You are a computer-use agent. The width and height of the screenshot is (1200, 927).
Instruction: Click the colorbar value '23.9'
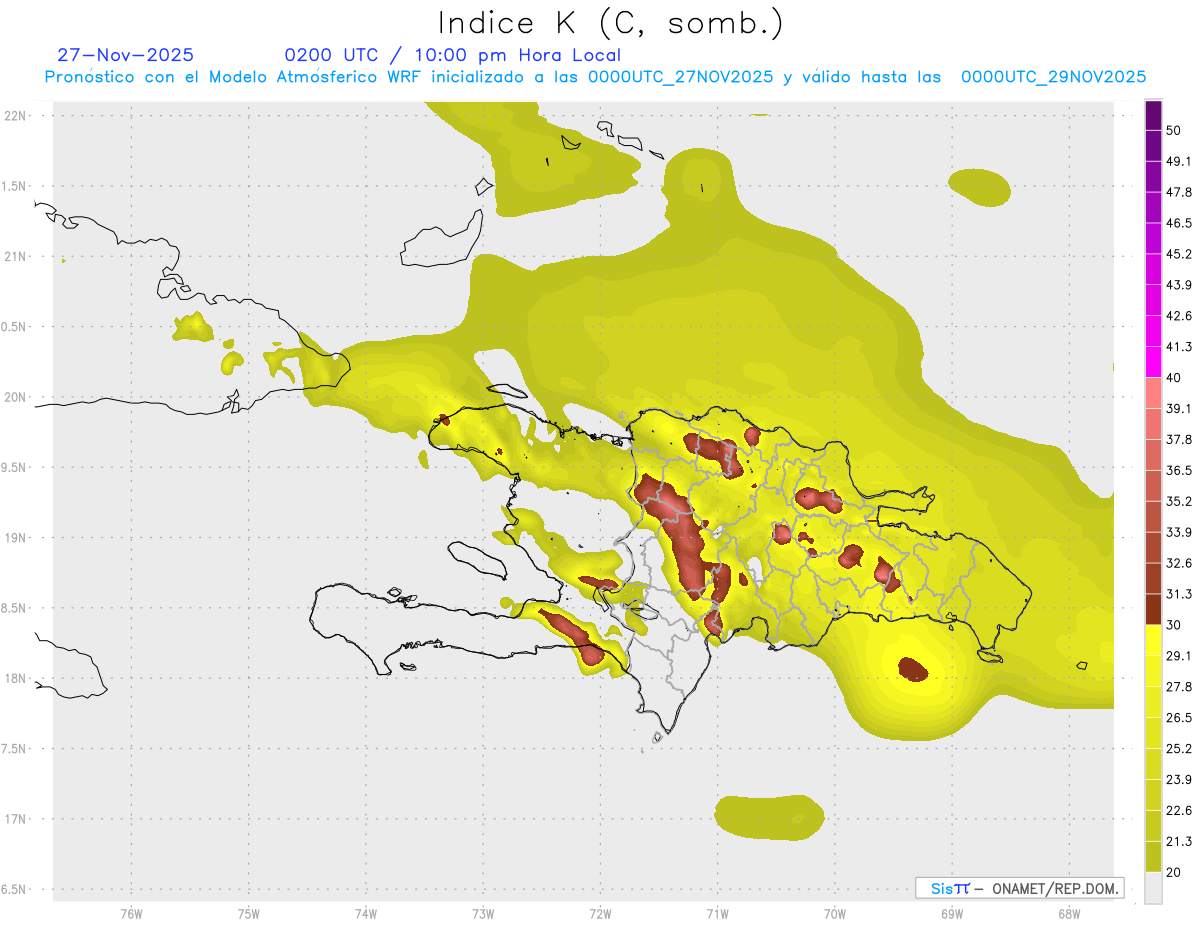pyautogui.click(x=1179, y=780)
